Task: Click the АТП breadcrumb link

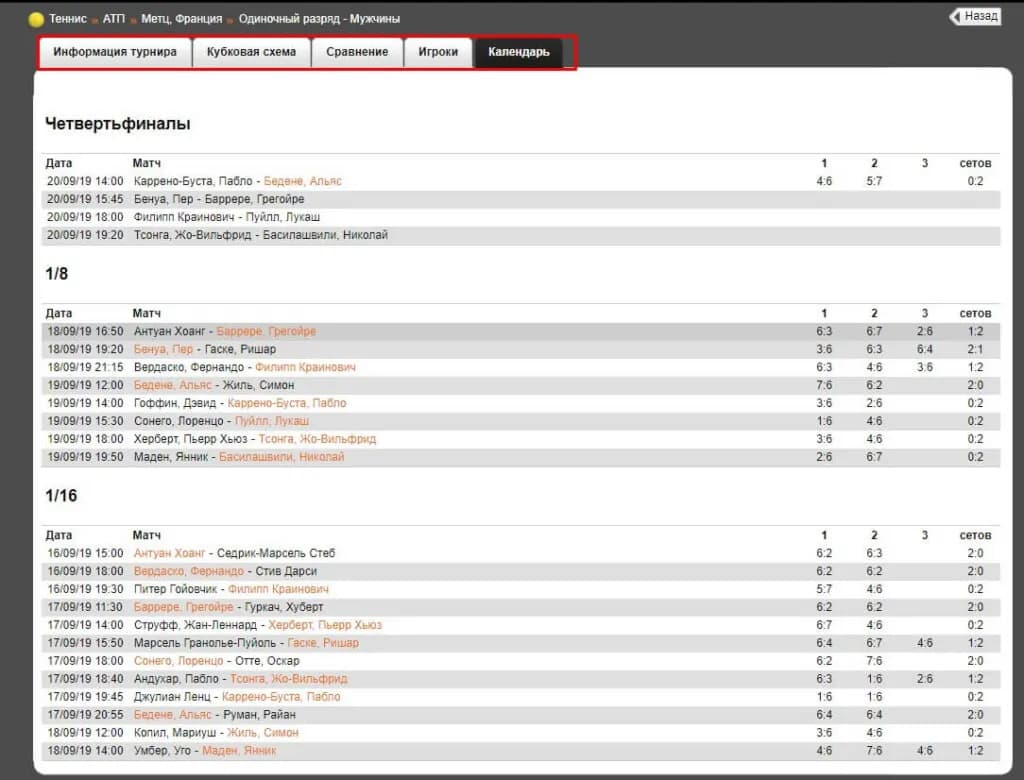Action: [x=114, y=19]
